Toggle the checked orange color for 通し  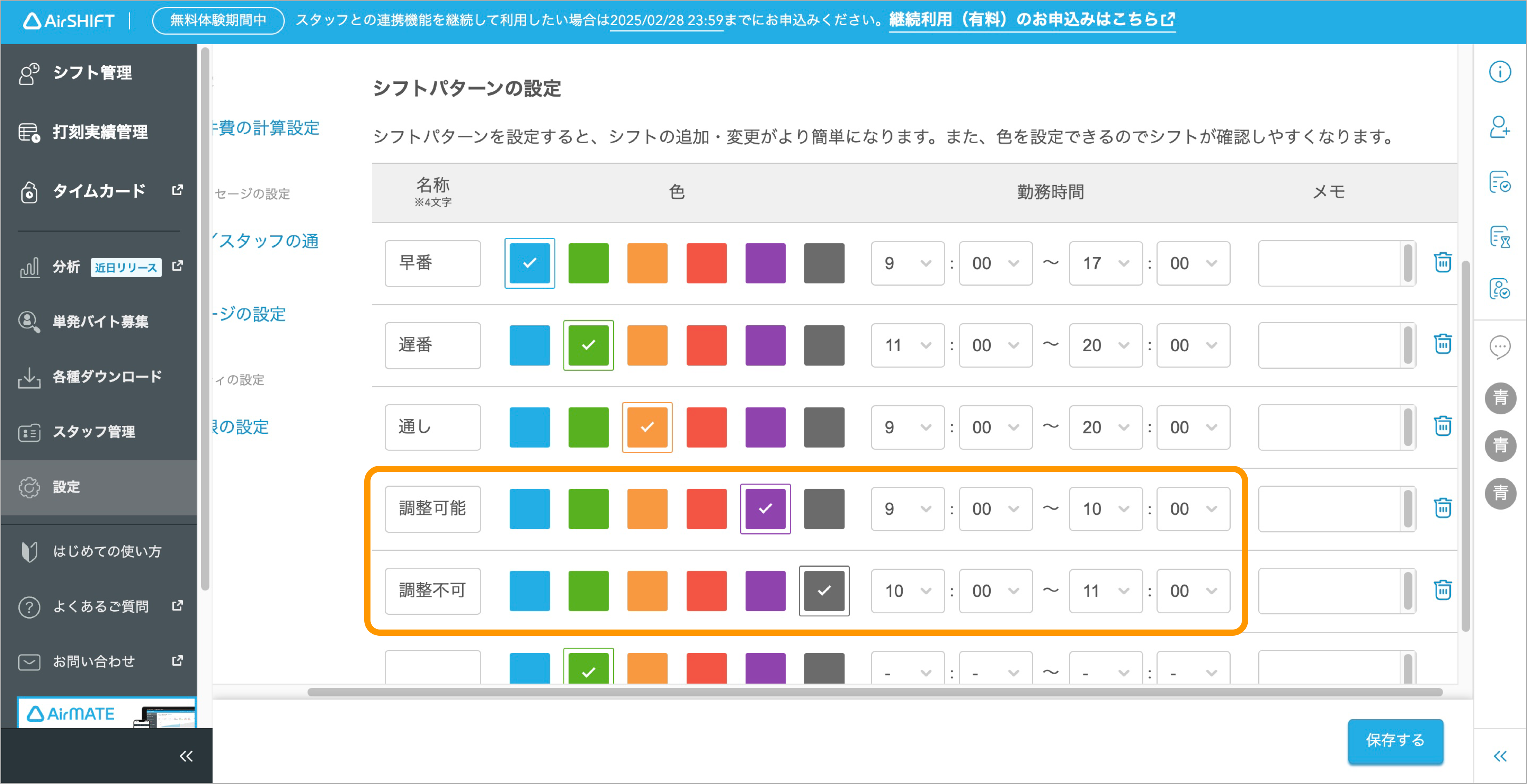[647, 427]
